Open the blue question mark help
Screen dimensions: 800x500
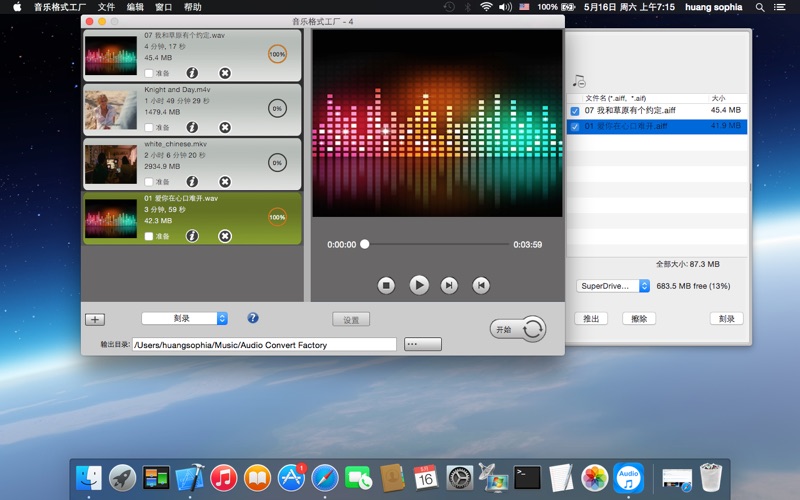click(252, 318)
